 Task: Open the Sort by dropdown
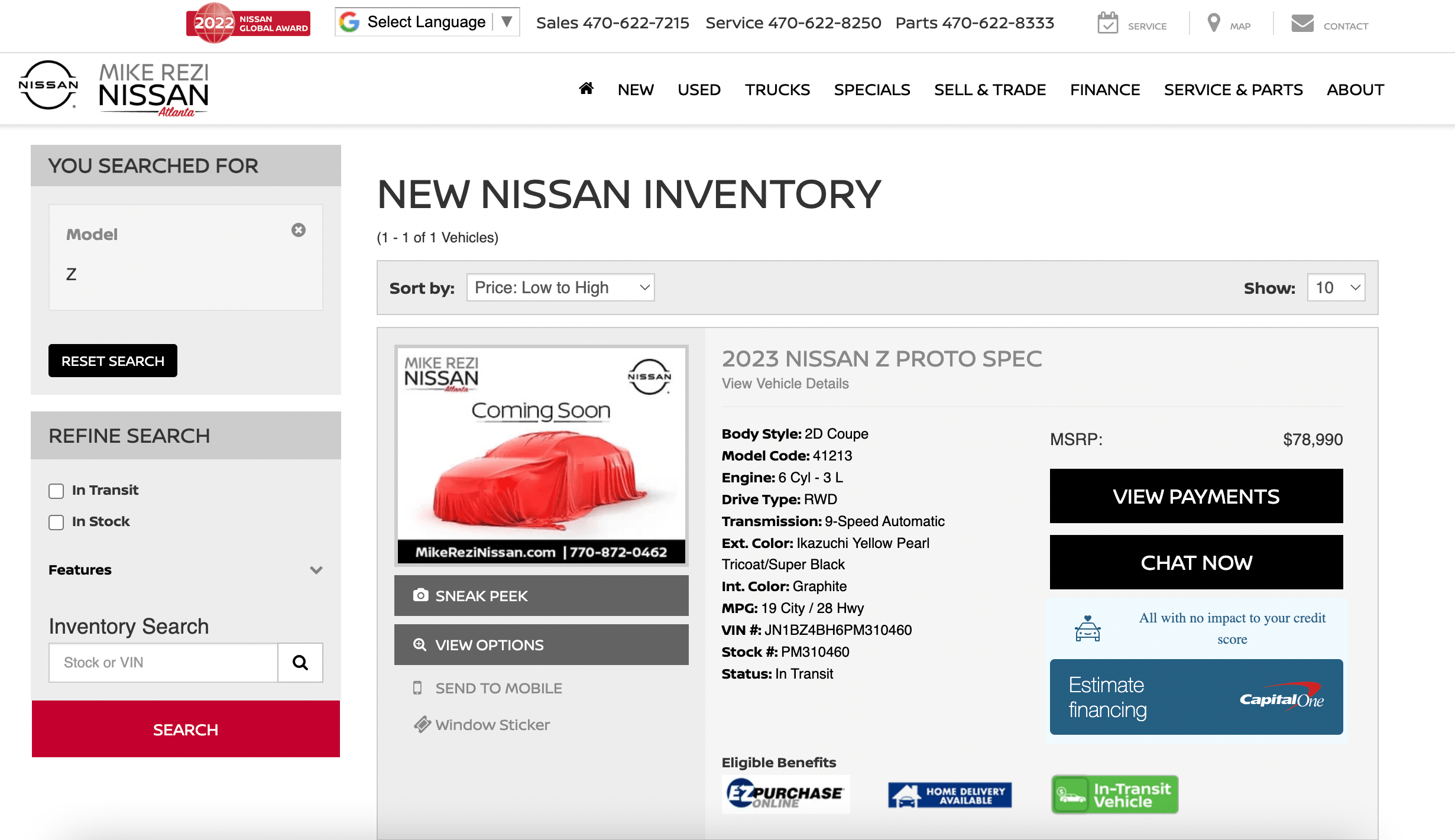tap(560, 287)
